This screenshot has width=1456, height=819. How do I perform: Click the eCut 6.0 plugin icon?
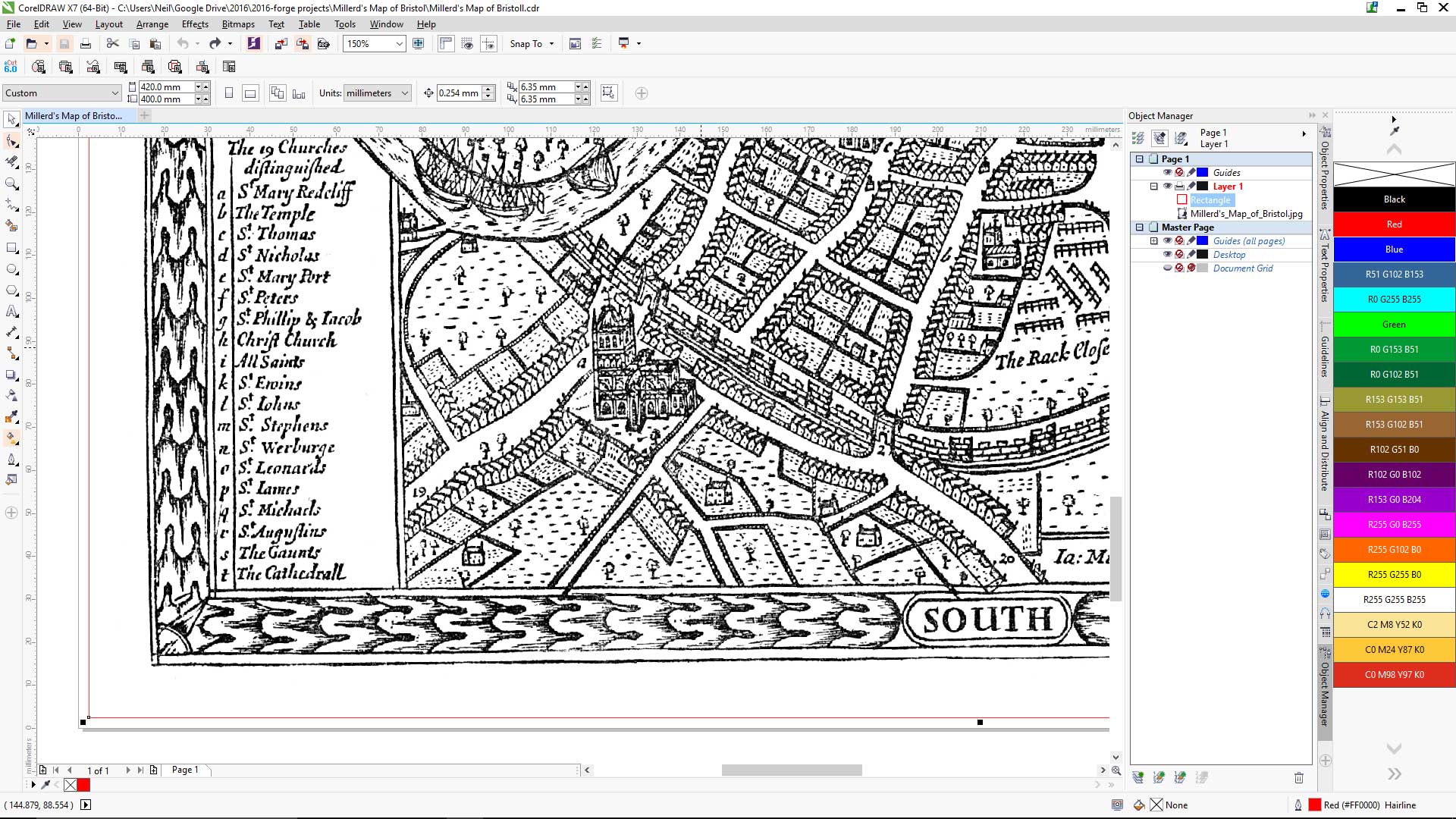coord(11,67)
